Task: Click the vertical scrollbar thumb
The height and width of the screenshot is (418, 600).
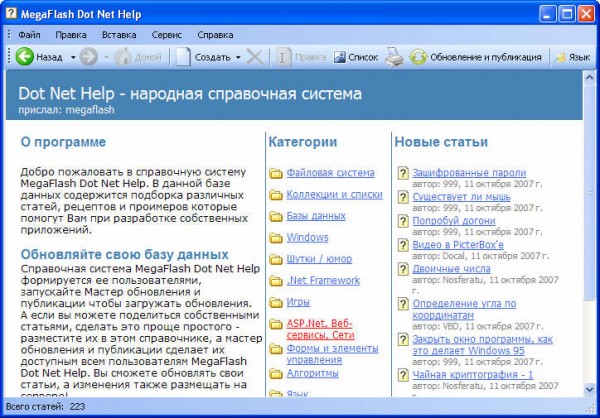Action: 590,193
